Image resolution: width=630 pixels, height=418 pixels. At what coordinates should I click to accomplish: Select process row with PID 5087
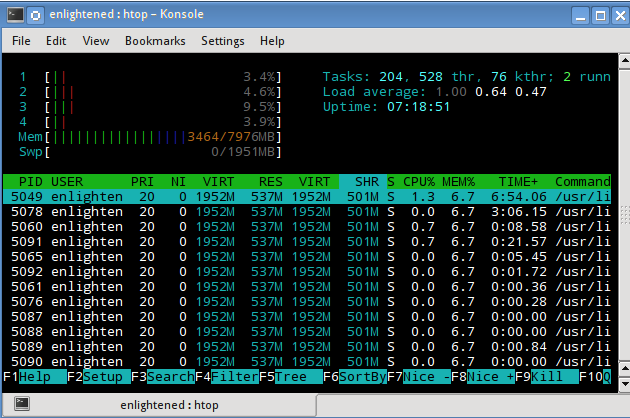[307, 317]
